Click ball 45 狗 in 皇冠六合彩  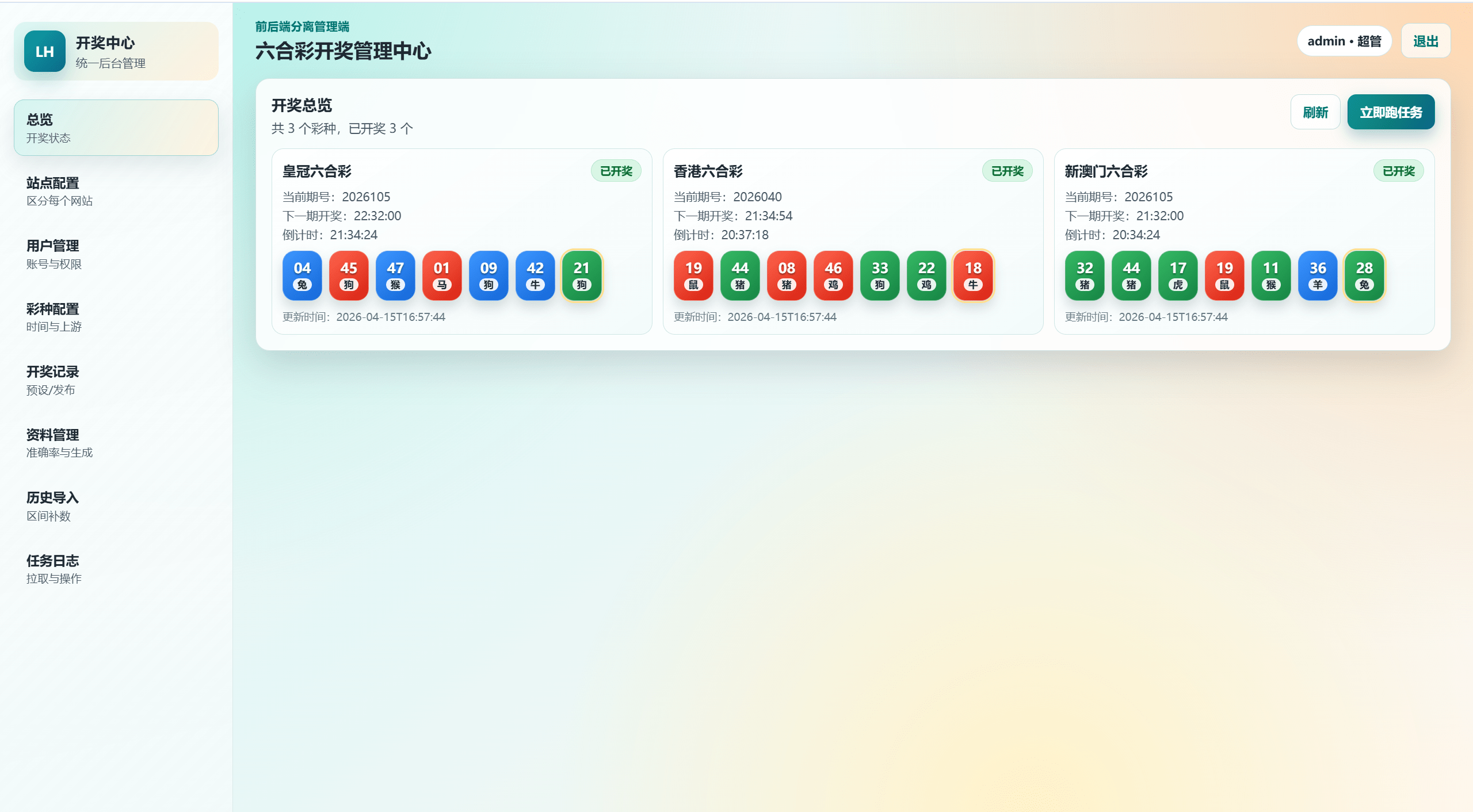(349, 275)
